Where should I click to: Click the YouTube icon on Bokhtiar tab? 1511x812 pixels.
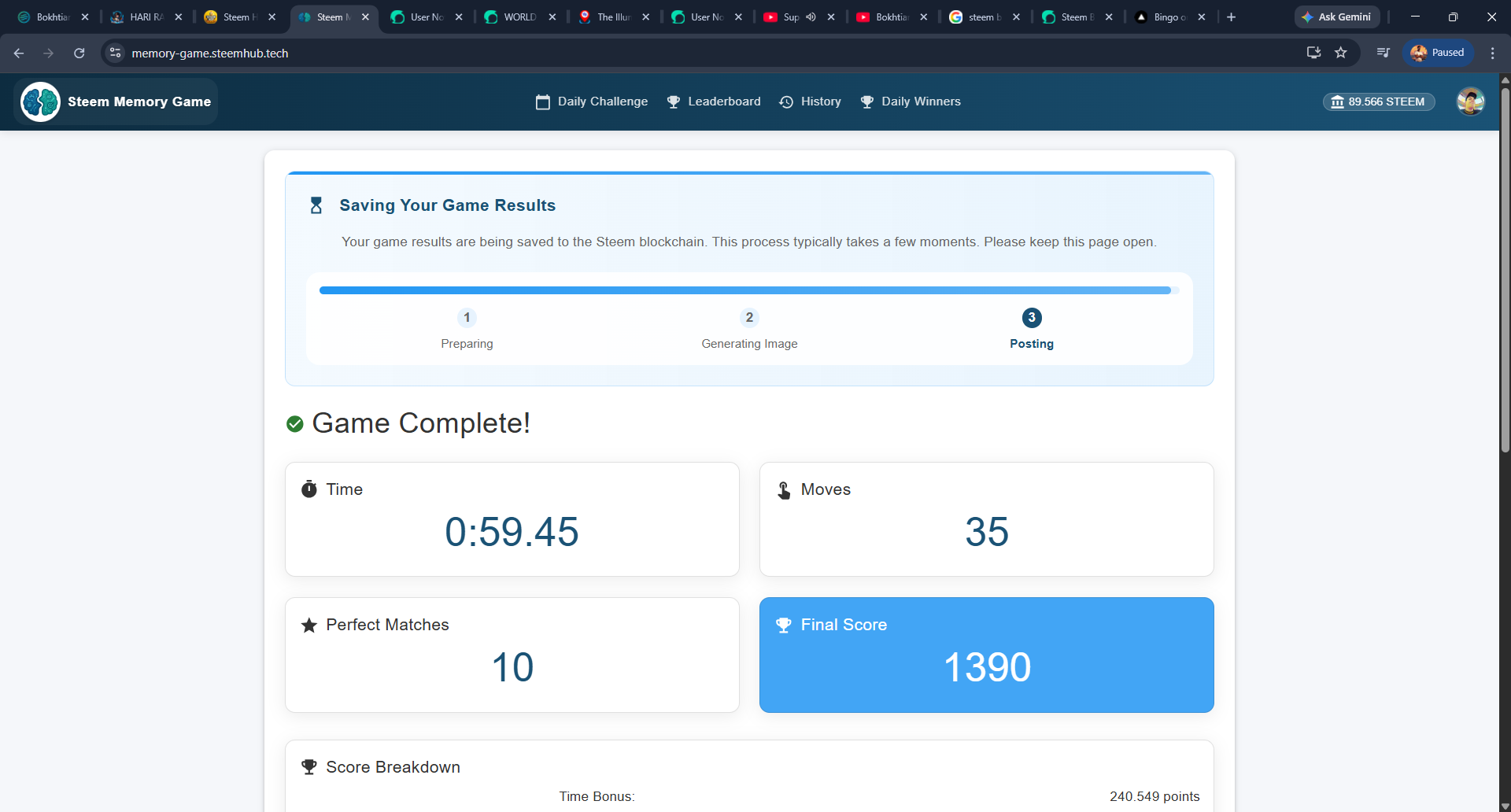pos(863,17)
